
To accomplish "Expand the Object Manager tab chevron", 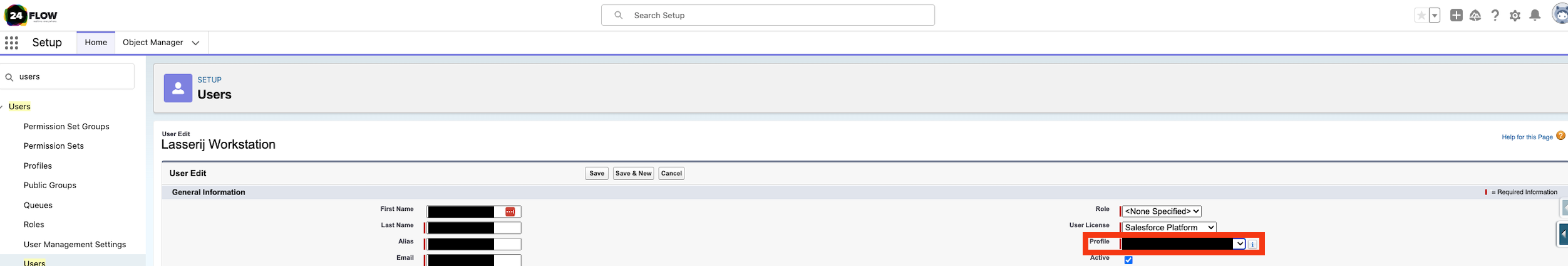I will [195, 43].
